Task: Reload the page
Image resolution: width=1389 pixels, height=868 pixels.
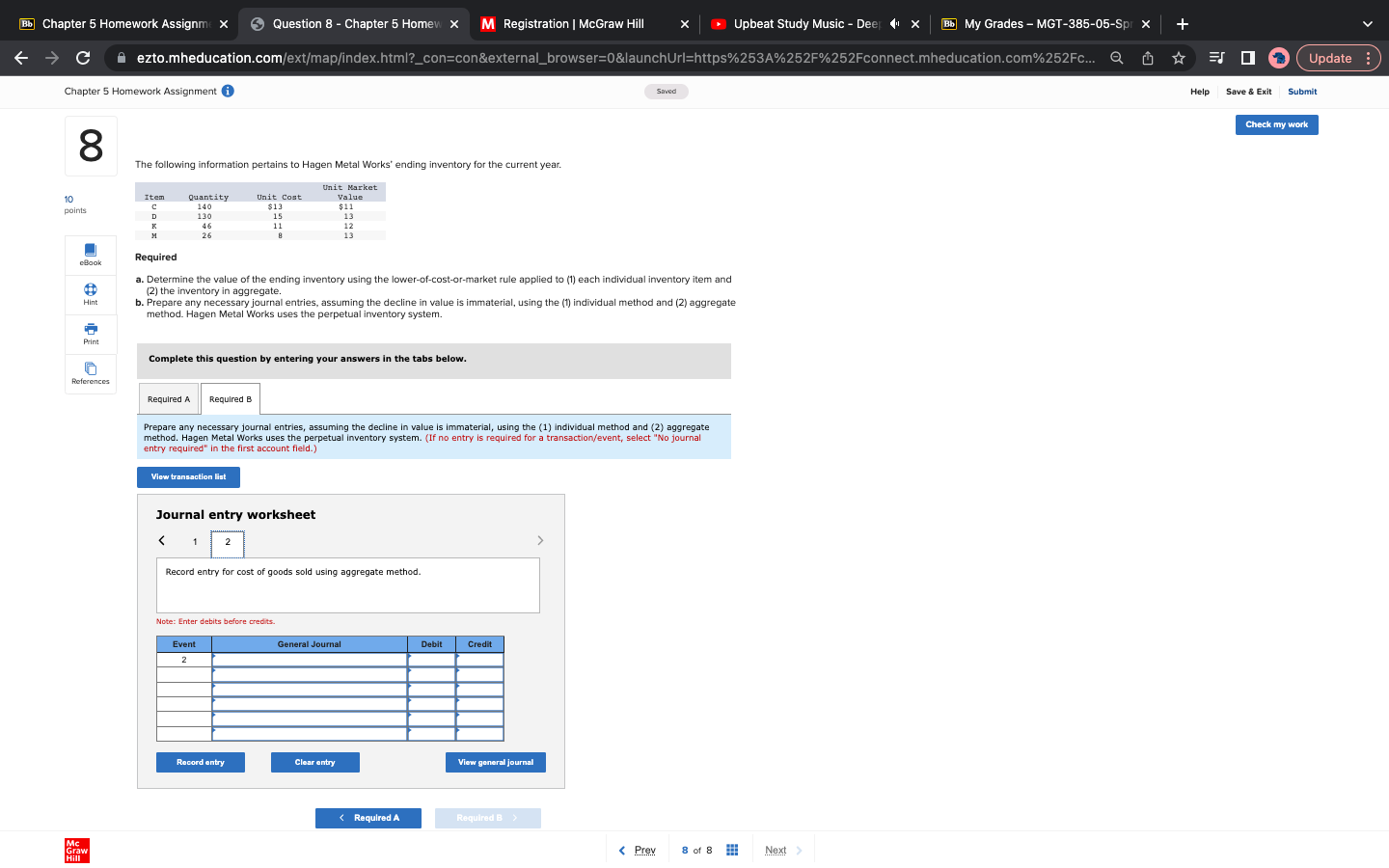Action: tap(83, 58)
